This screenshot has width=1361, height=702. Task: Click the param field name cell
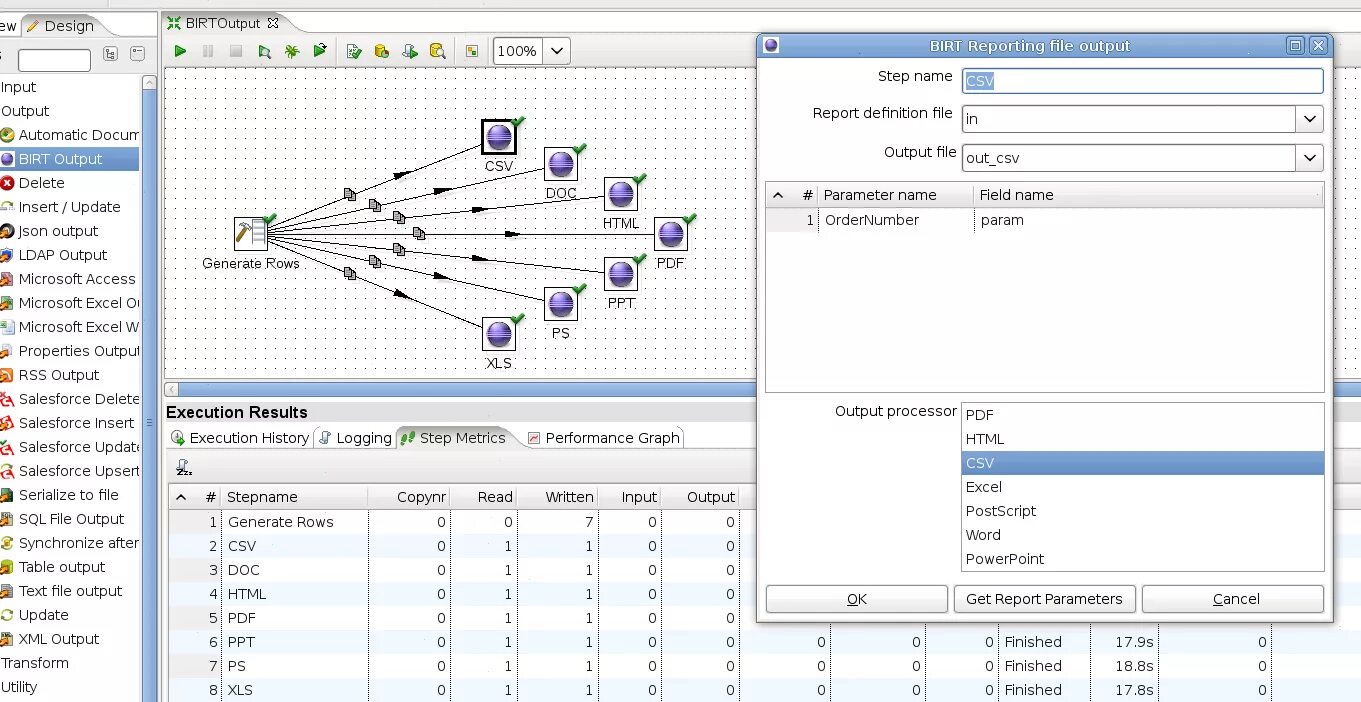tap(1148, 220)
